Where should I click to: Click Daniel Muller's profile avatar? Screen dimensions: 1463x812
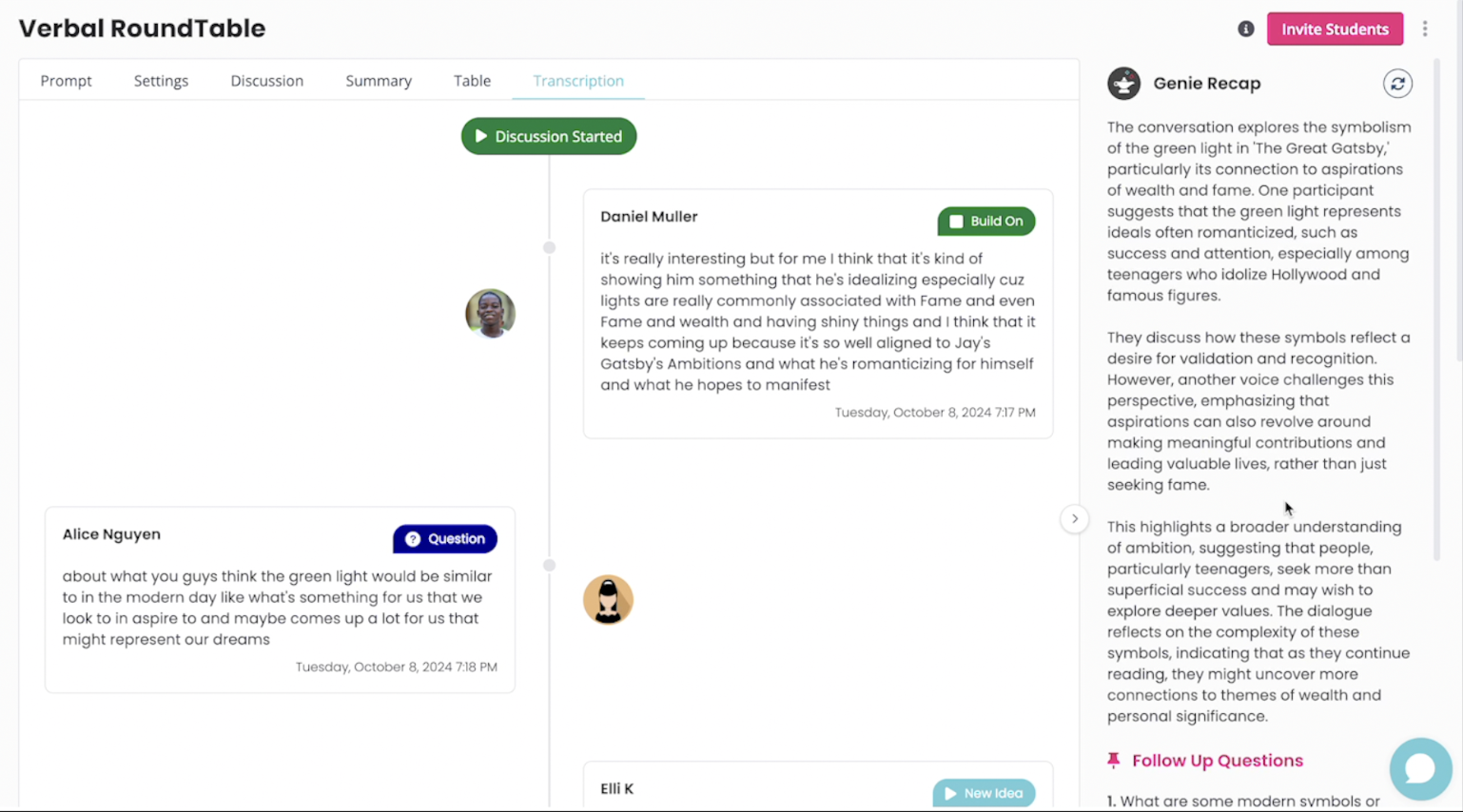490,314
